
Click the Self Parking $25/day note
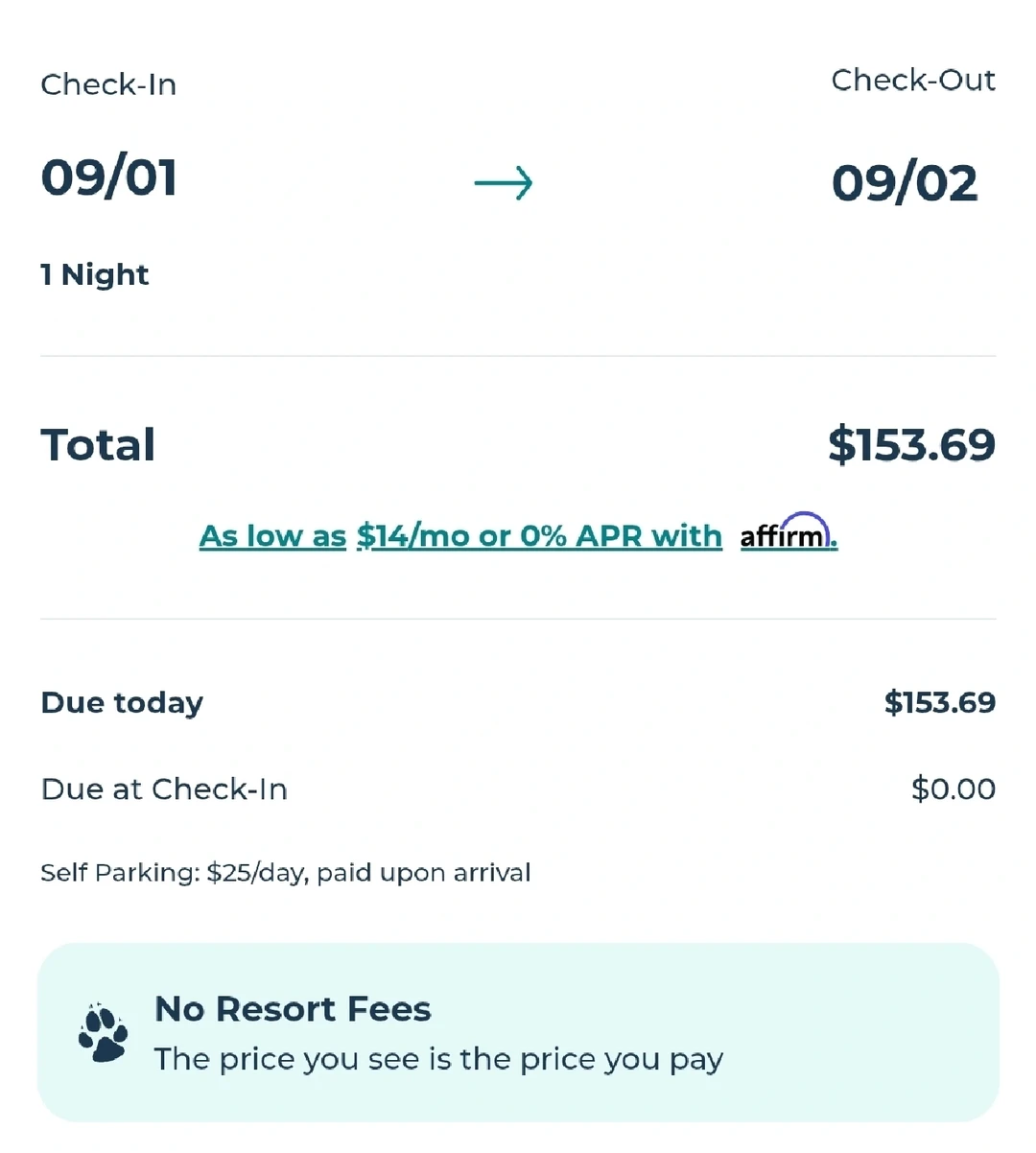coord(285,872)
